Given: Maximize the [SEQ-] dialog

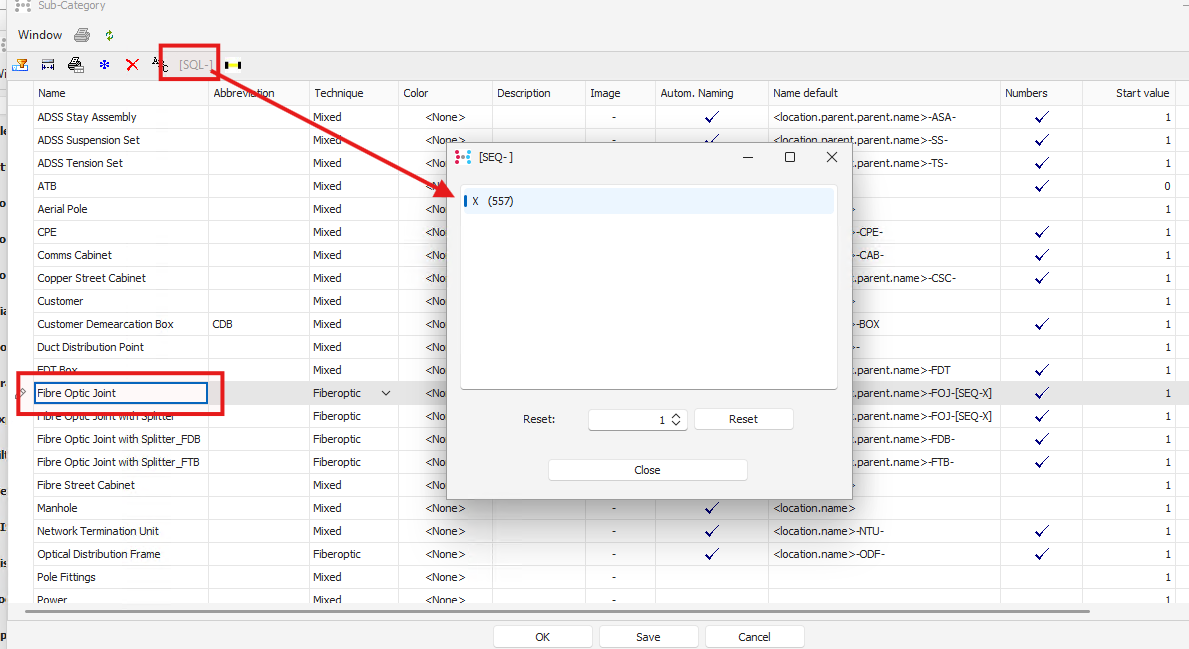Looking at the screenshot, I should pos(789,157).
